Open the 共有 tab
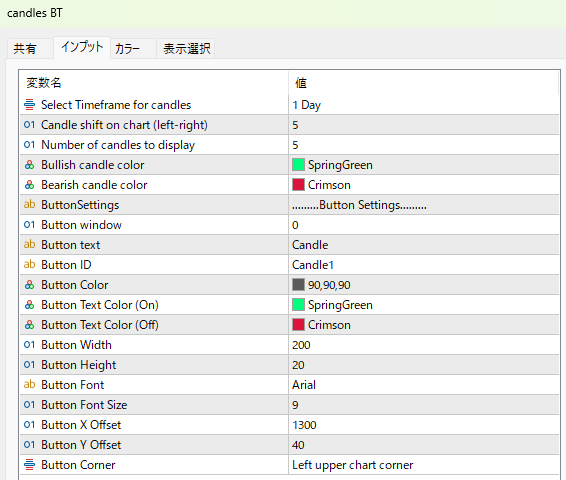The image size is (566, 480). (x=25, y=48)
